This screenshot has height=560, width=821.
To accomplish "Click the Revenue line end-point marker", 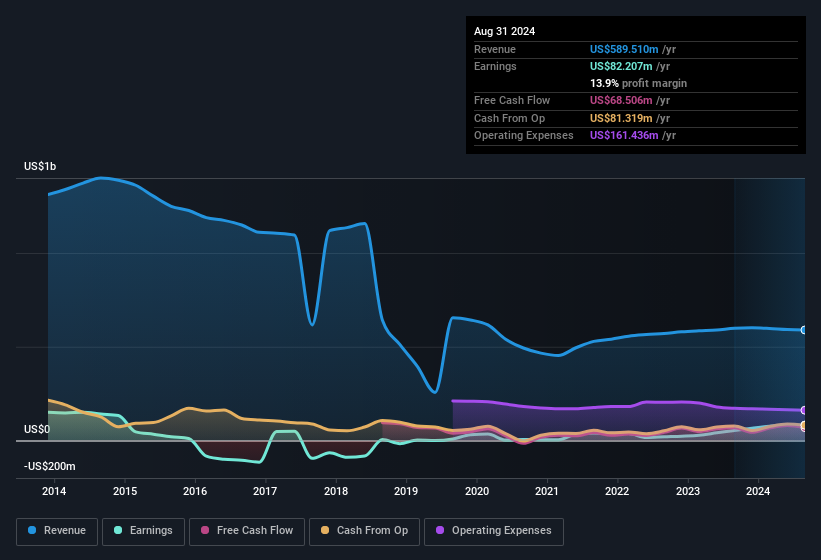I will (803, 330).
